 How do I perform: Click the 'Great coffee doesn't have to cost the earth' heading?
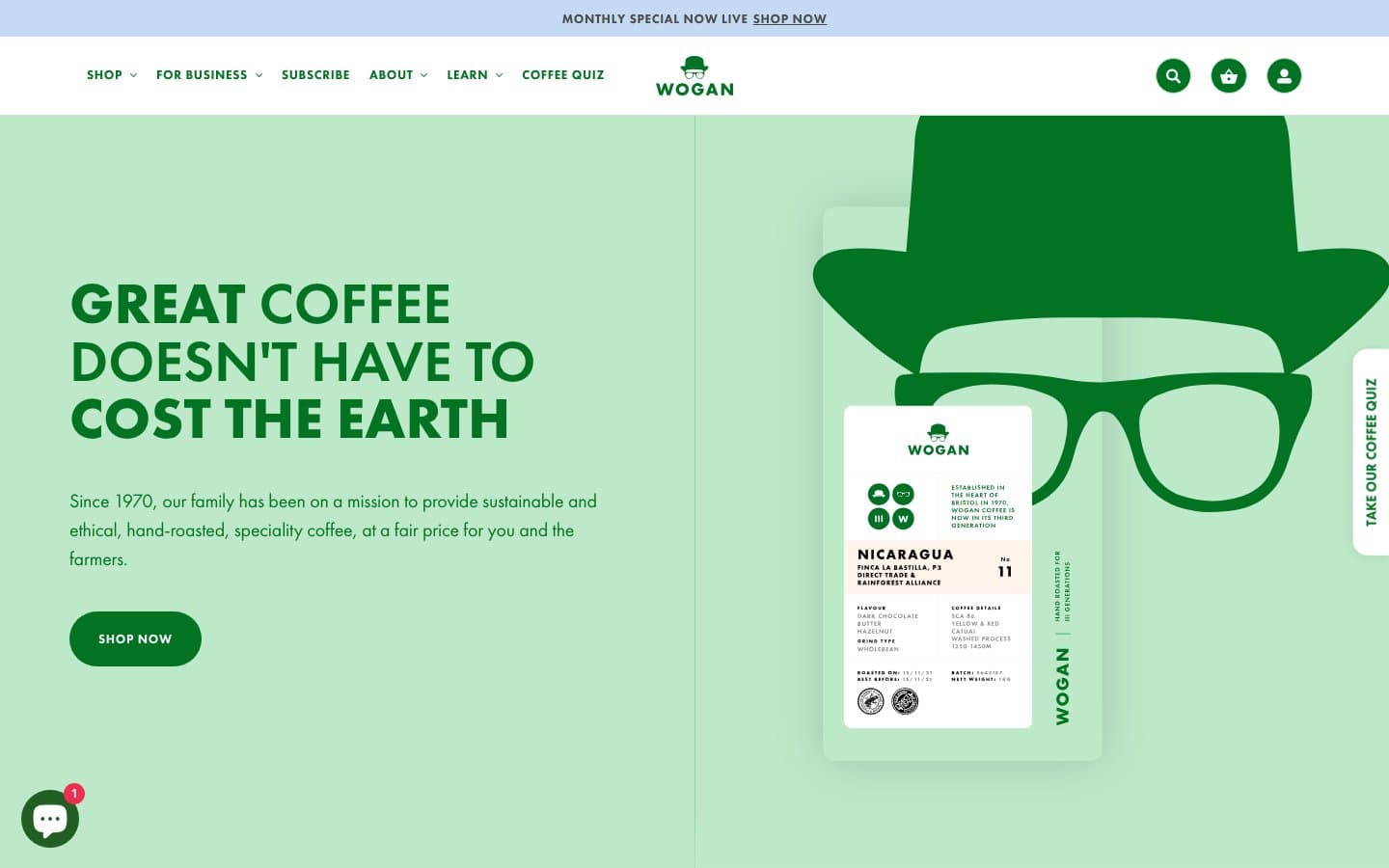click(x=302, y=361)
